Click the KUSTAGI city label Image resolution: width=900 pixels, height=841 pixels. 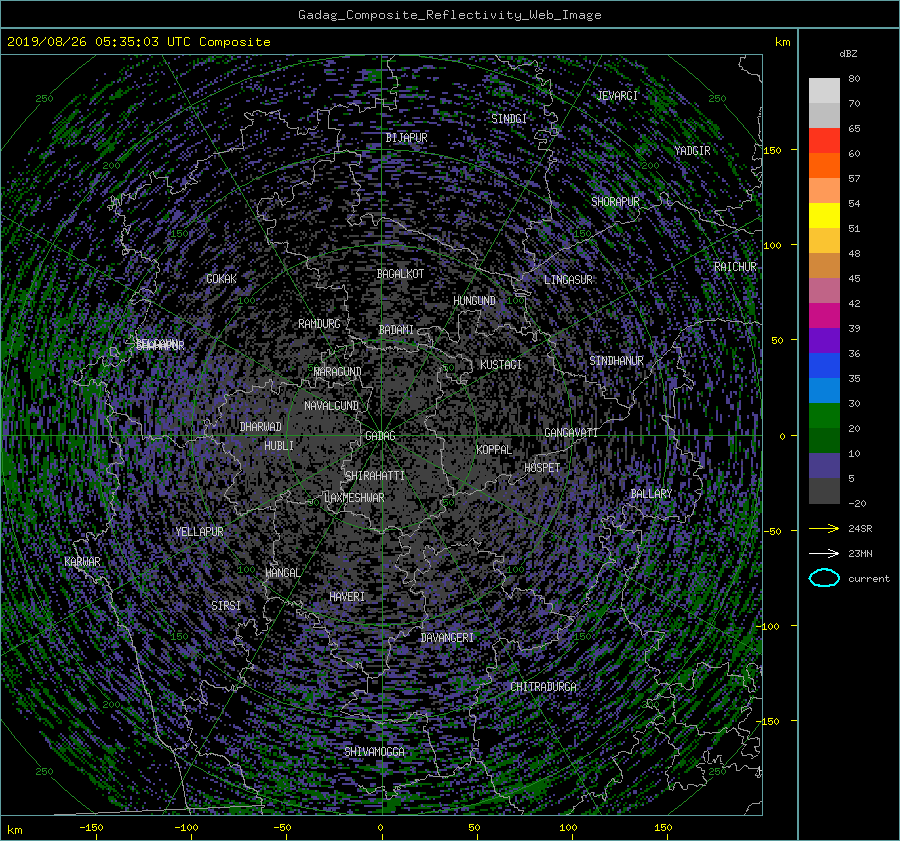point(501,365)
